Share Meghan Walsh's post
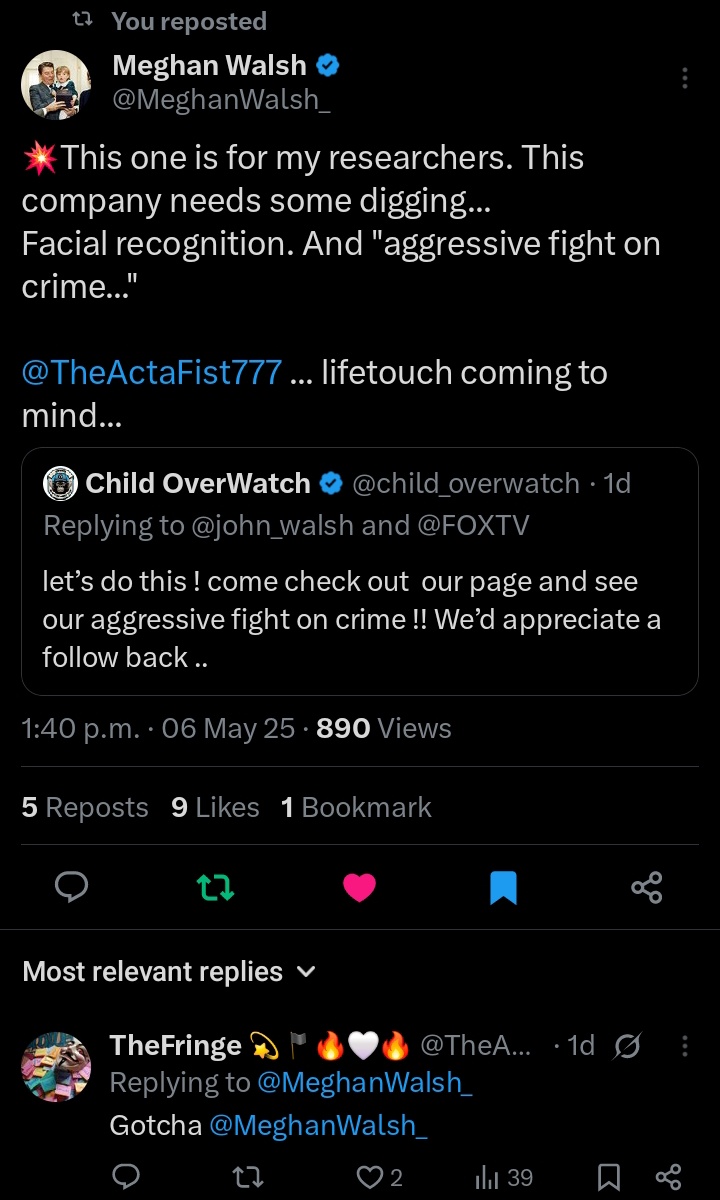 (x=647, y=887)
